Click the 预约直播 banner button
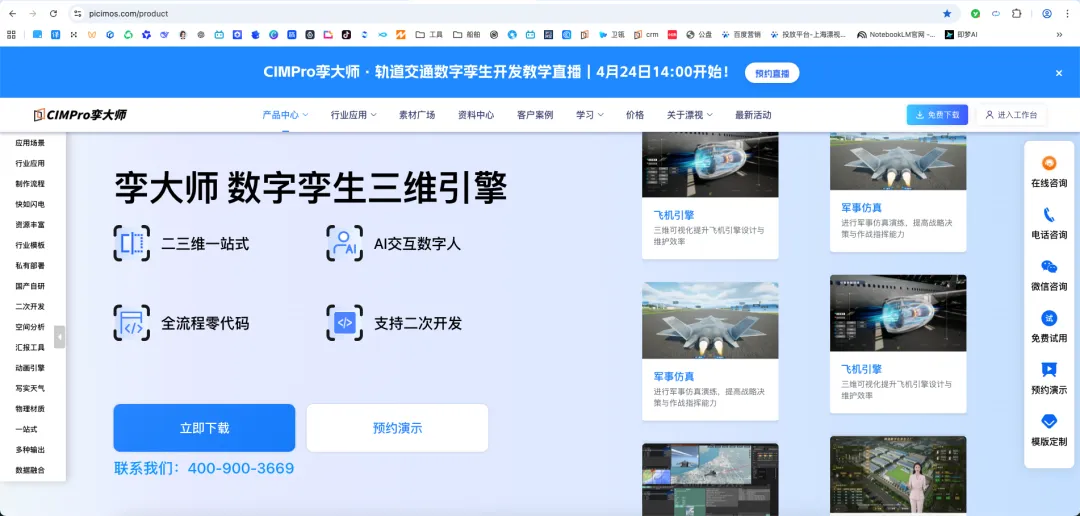The image size is (1080, 516). pos(771,72)
